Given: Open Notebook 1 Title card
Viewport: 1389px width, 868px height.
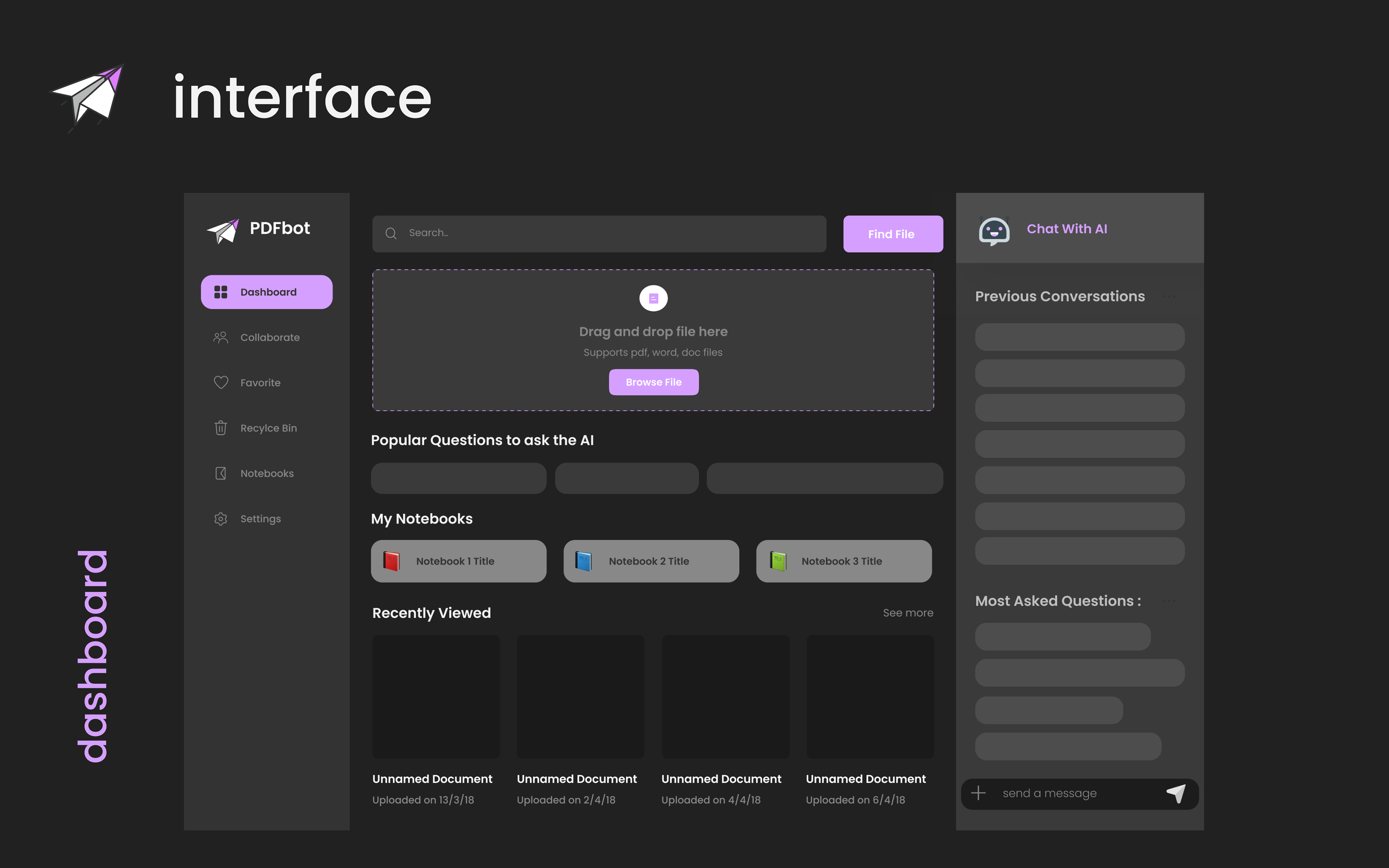Looking at the screenshot, I should [459, 561].
